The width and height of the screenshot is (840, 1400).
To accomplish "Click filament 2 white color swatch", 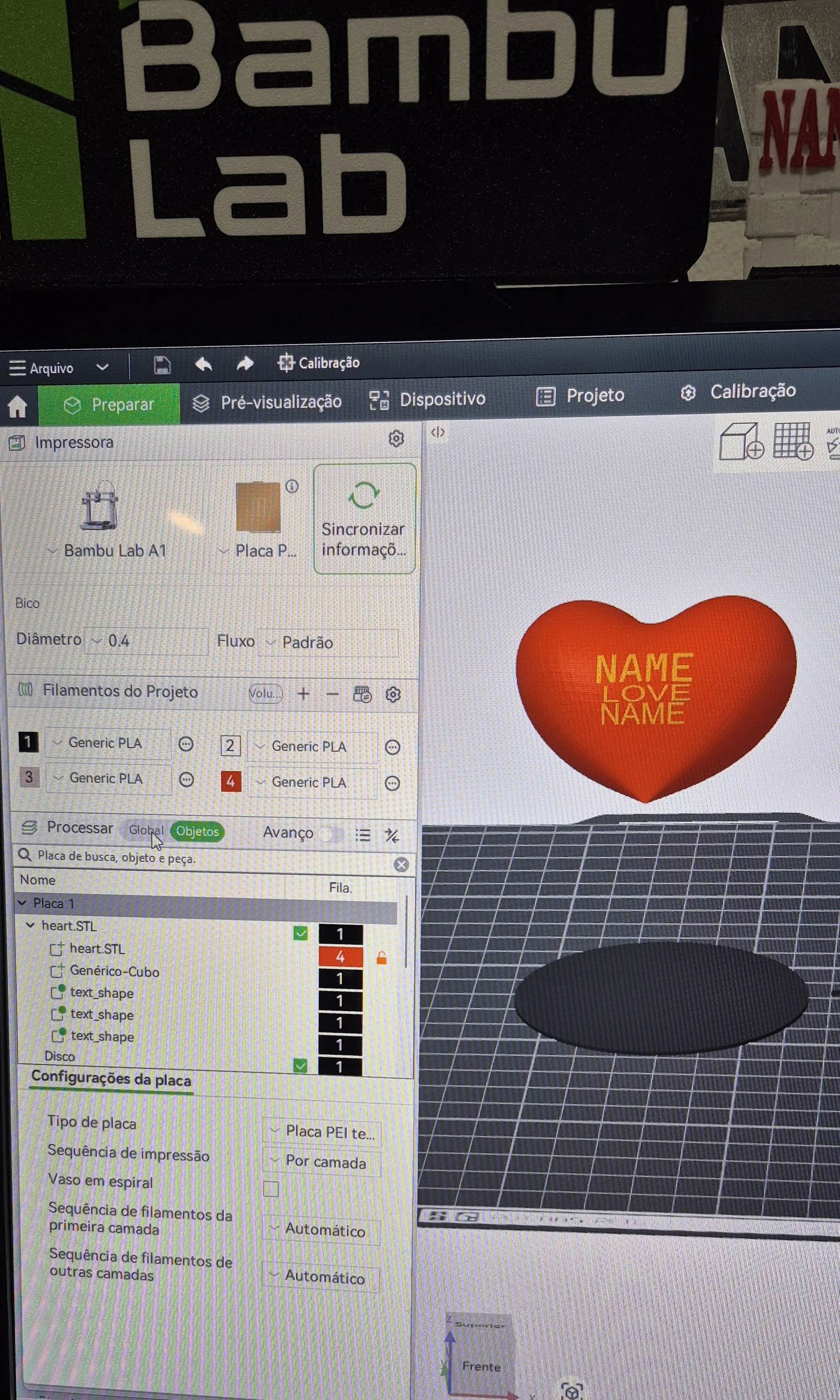I will click(x=230, y=746).
